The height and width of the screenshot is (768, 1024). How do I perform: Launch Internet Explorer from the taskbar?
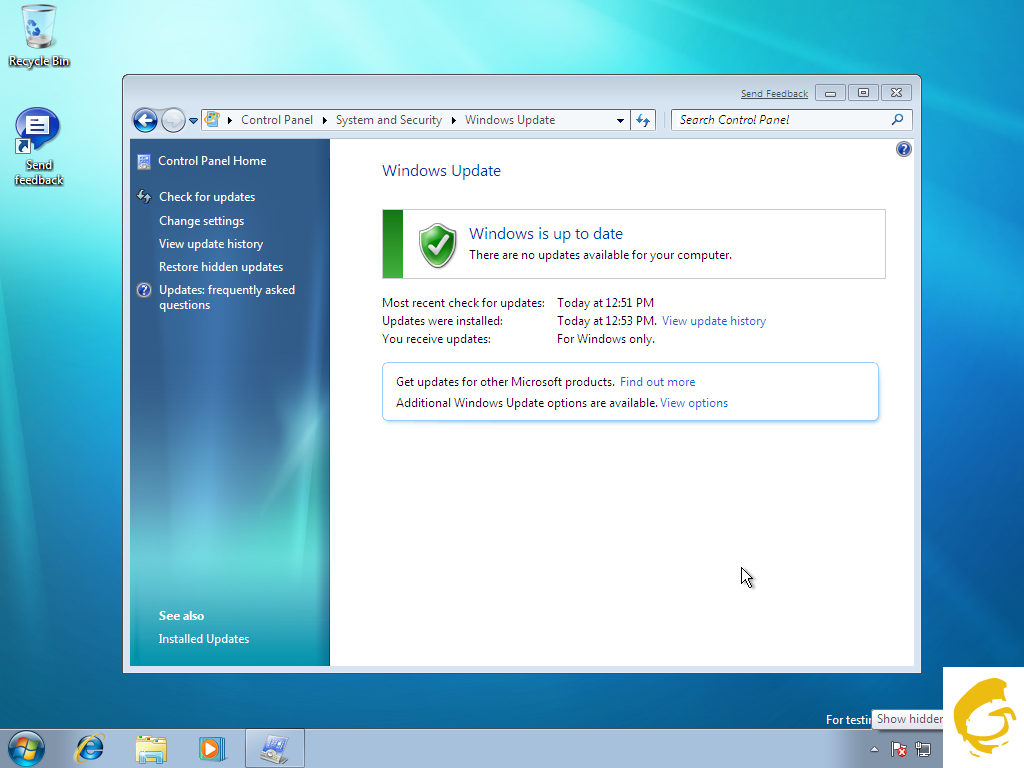tap(91, 747)
